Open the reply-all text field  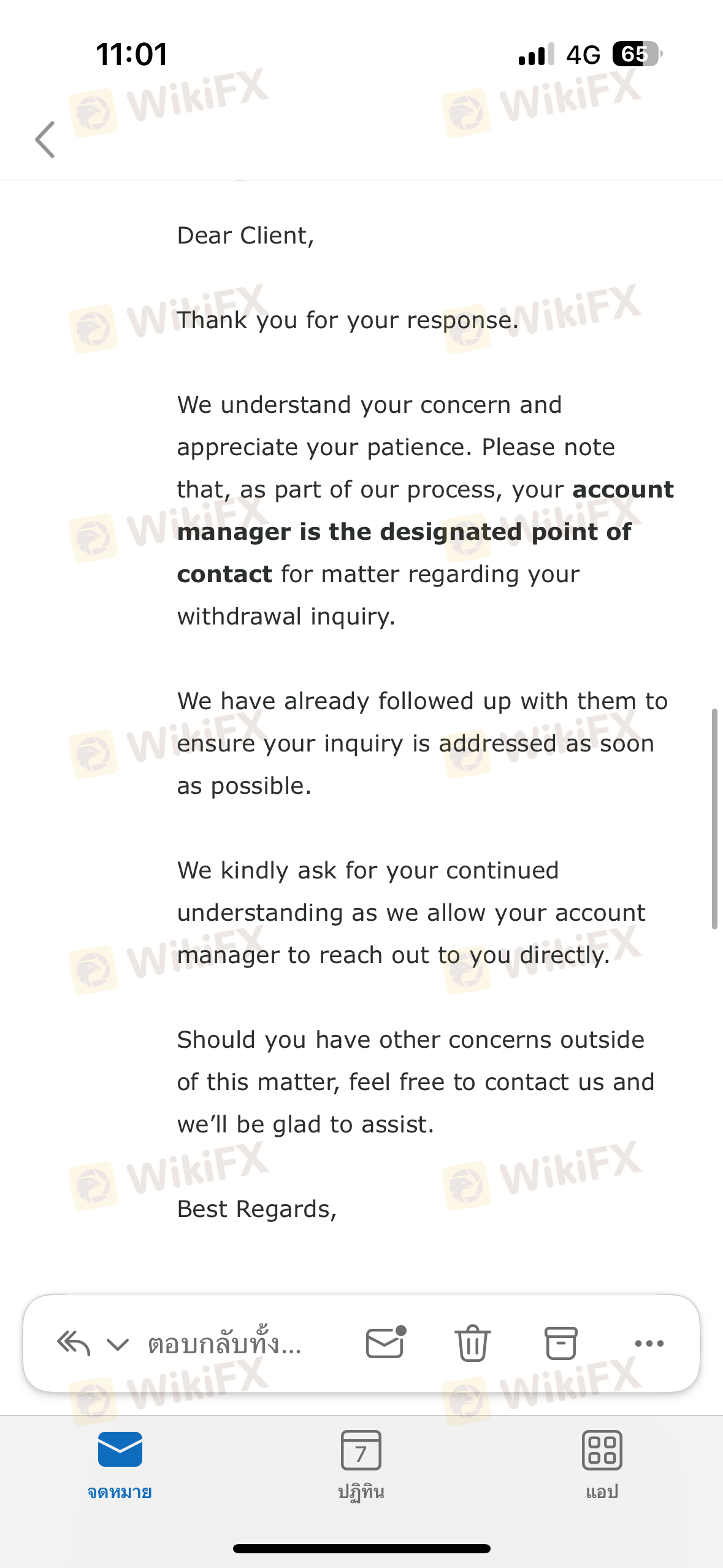coord(224,1343)
